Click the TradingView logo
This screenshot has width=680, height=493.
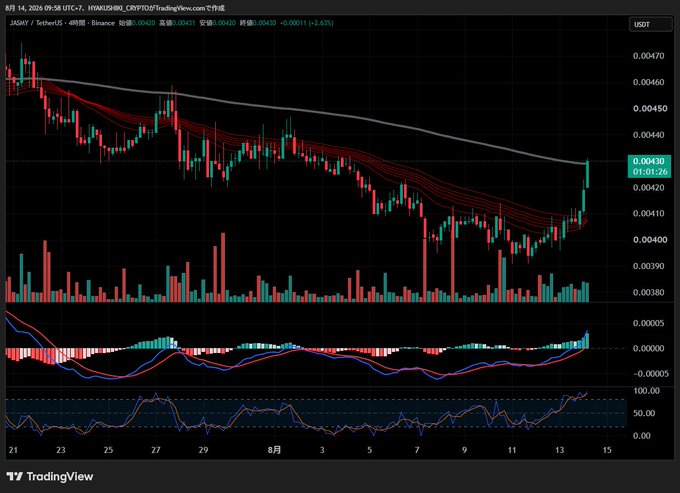click(50, 477)
